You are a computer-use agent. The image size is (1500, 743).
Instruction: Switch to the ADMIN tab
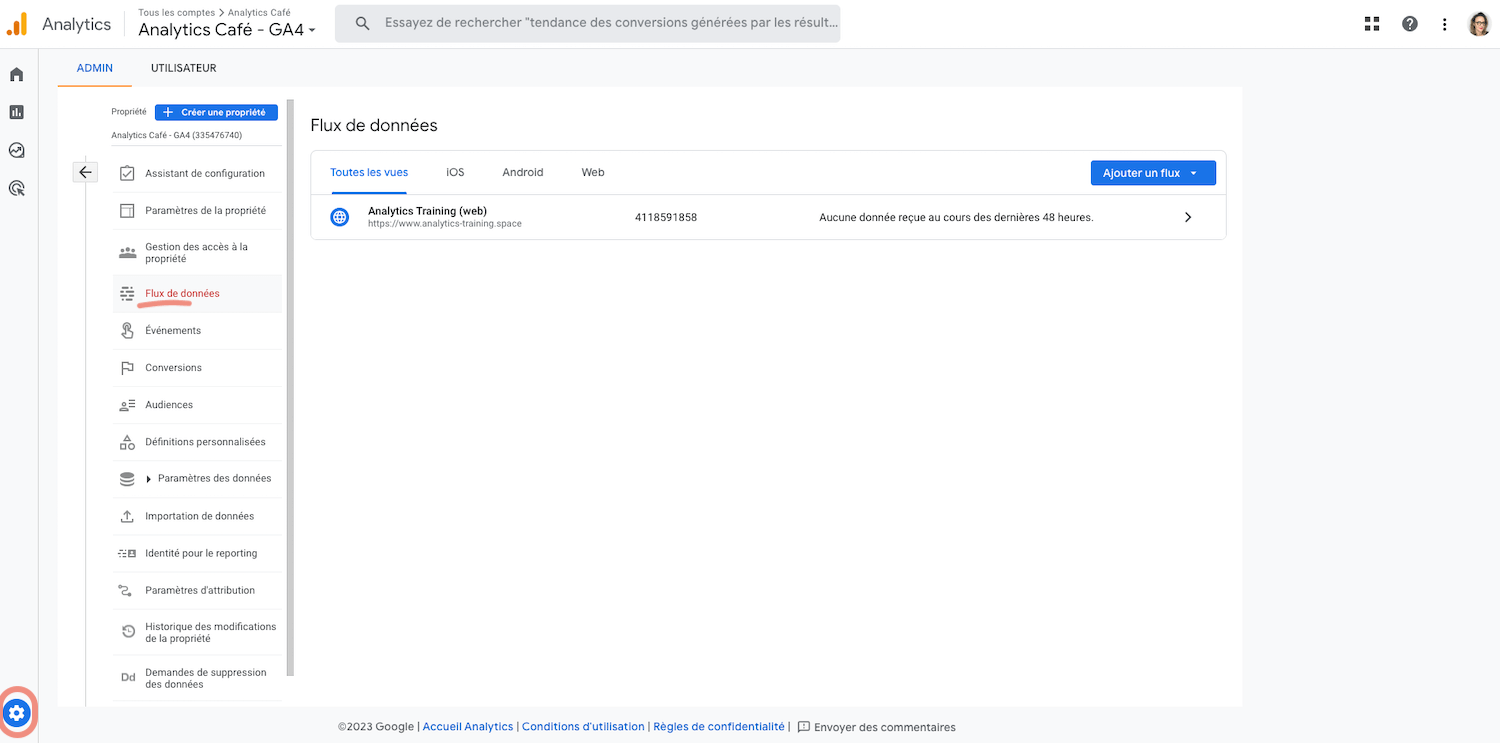point(95,68)
